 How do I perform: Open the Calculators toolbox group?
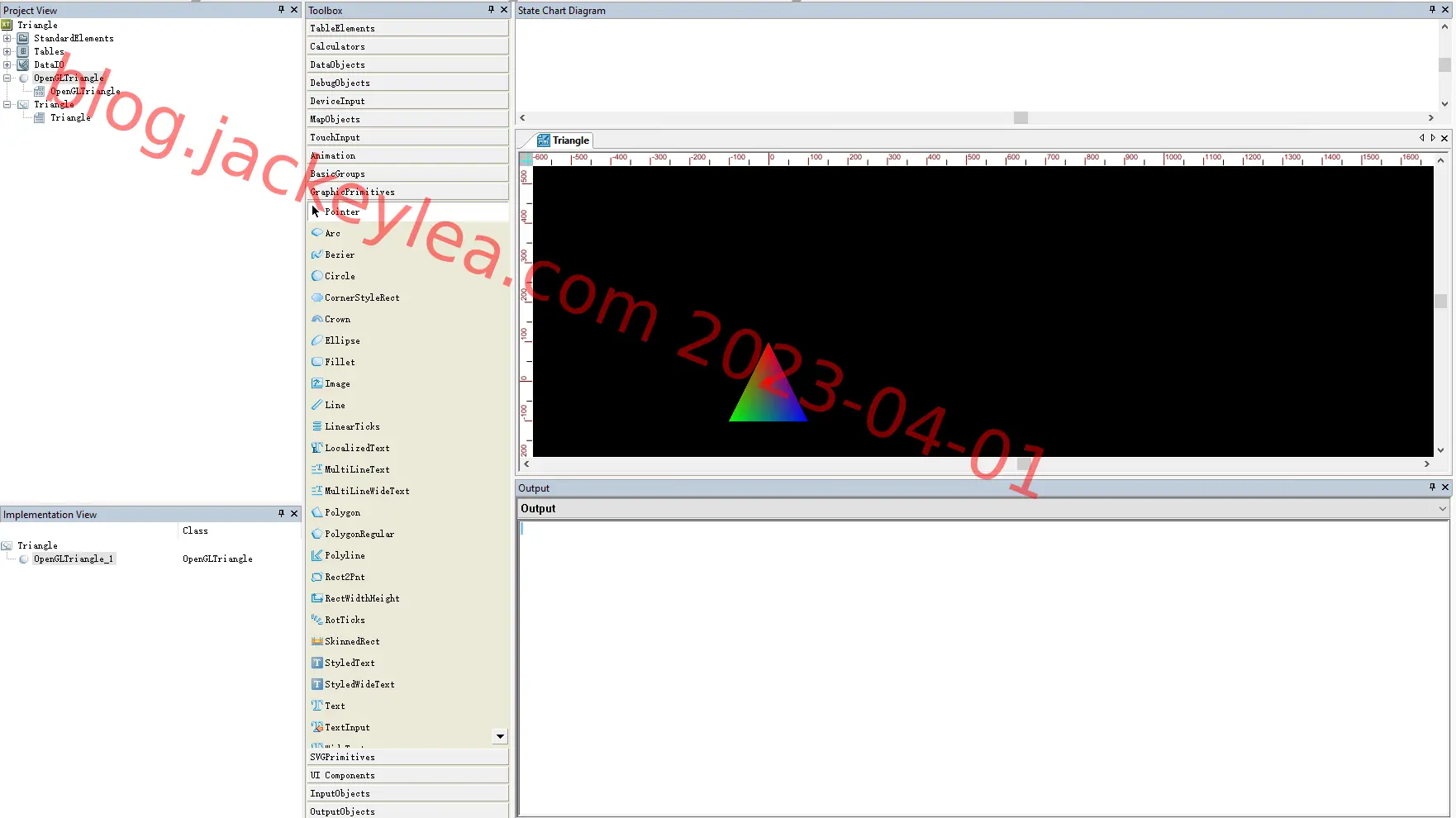point(408,46)
